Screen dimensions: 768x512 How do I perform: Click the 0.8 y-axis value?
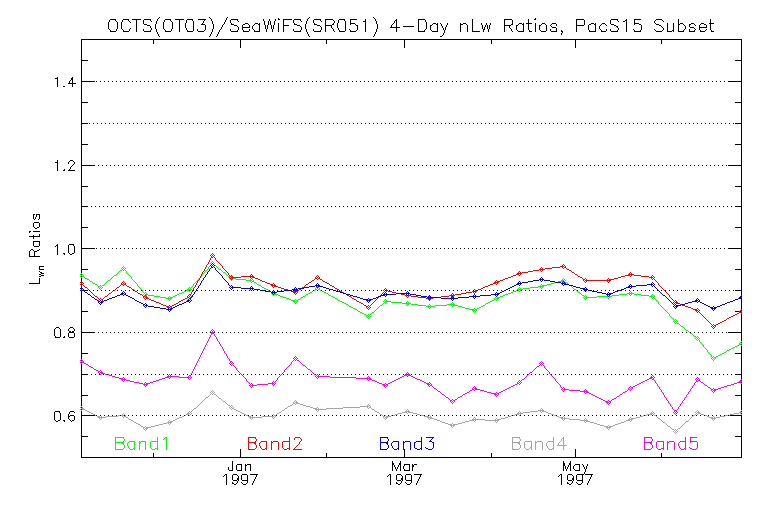(65, 333)
